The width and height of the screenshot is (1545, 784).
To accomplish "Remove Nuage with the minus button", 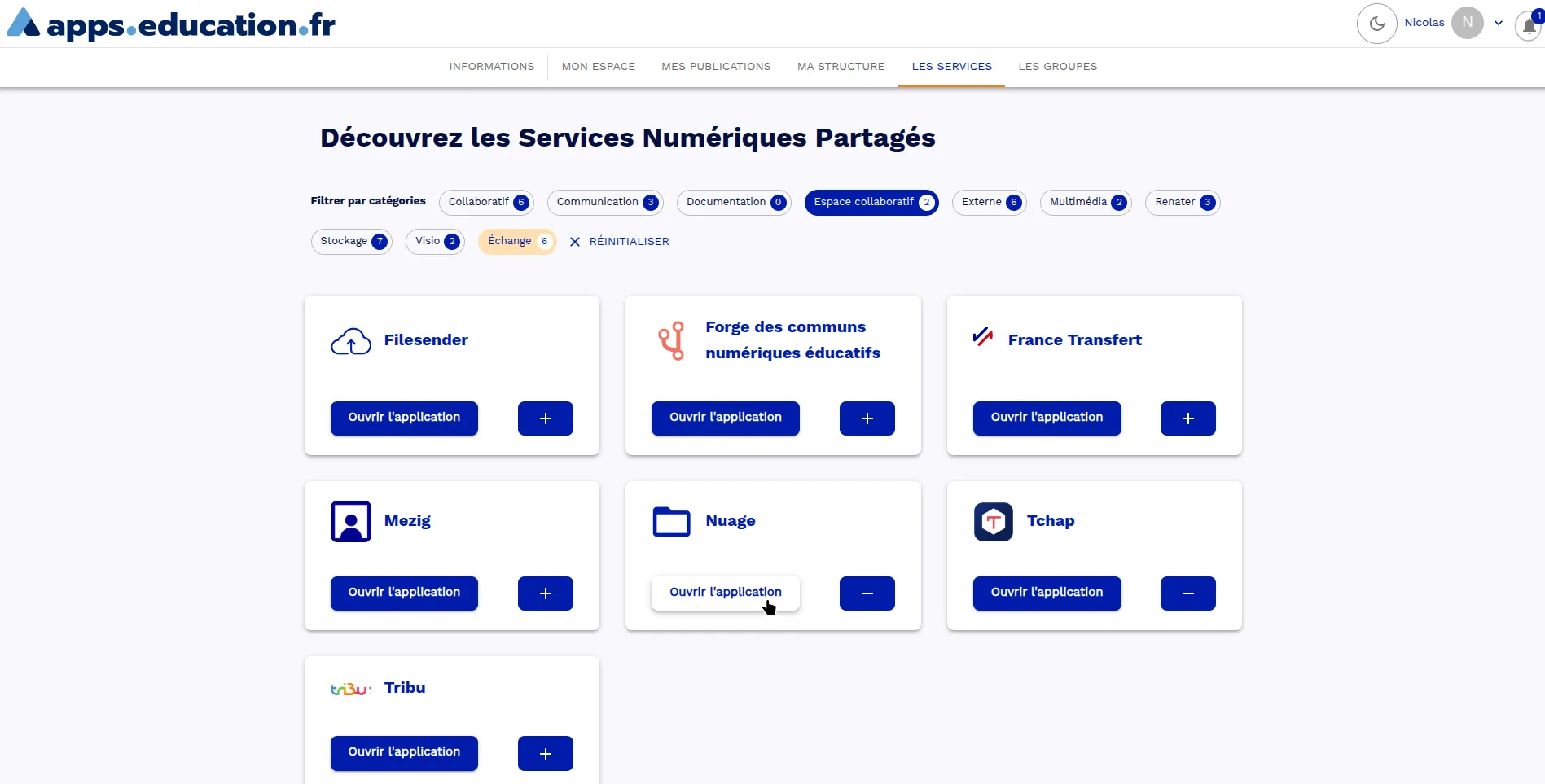I will 867,593.
